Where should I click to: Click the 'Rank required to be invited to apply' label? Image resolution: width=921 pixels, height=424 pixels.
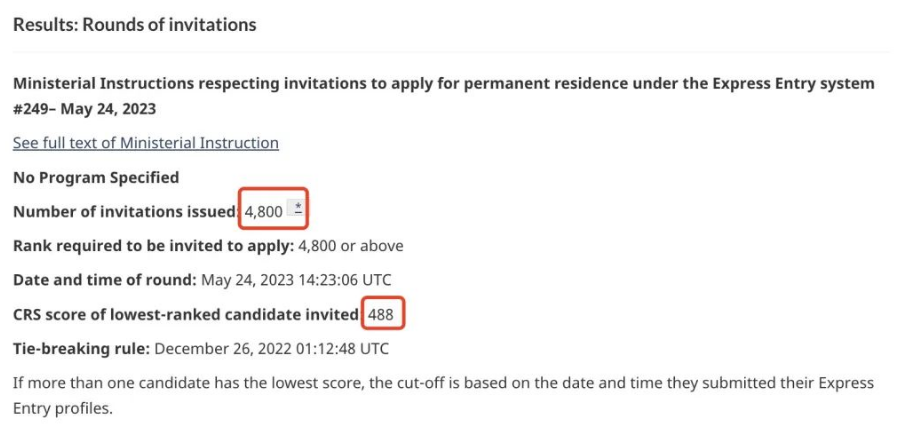tap(153, 245)
